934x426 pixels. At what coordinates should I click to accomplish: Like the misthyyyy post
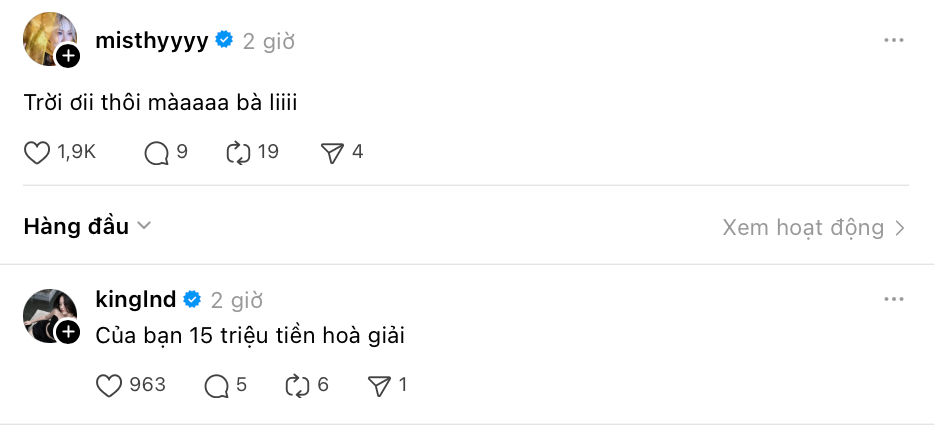[x=37, y=152]
